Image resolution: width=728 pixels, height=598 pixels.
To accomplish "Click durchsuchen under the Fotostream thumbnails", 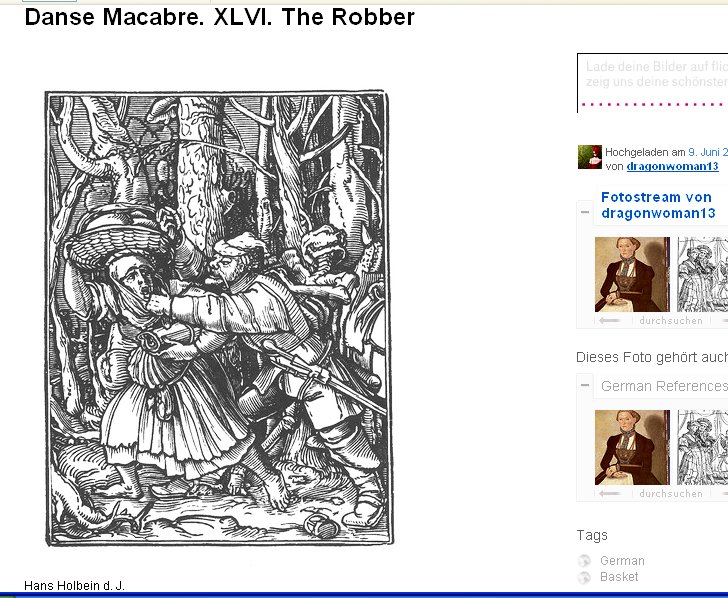I will point(670,320).
